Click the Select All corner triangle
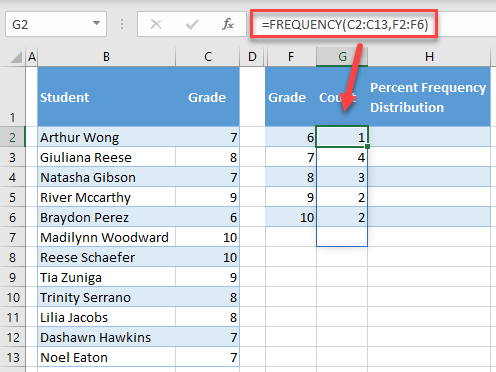The image size is (496, 372). [x=16, y=57]
